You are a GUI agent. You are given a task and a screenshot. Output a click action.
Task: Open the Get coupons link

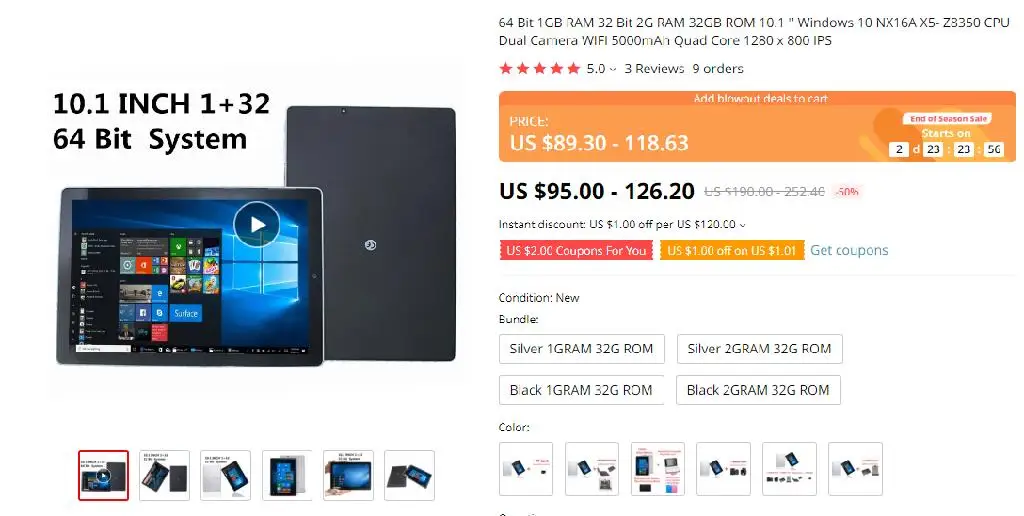[849, 250]
